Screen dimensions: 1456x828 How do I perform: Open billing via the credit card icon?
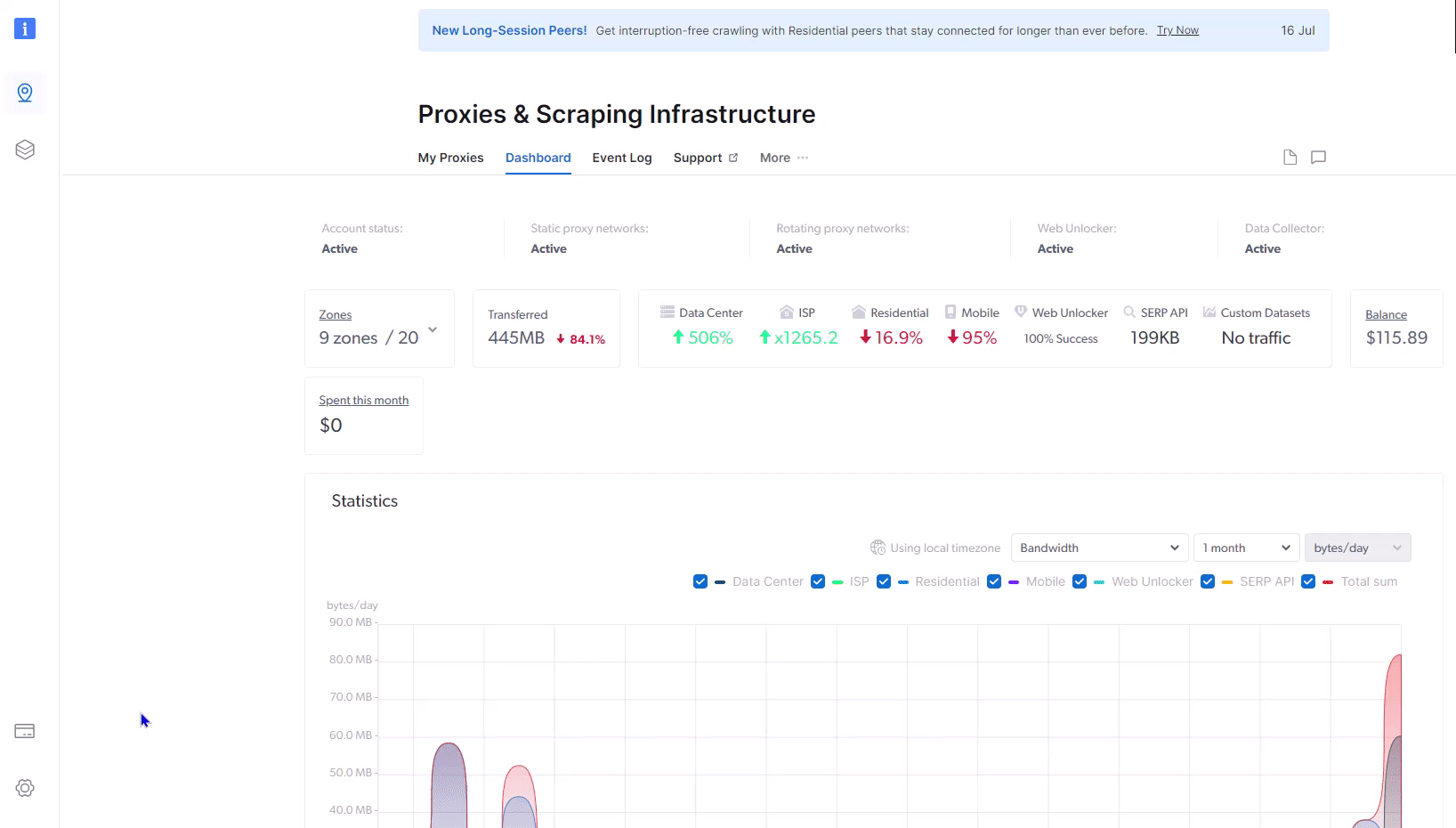click(25, 731)
